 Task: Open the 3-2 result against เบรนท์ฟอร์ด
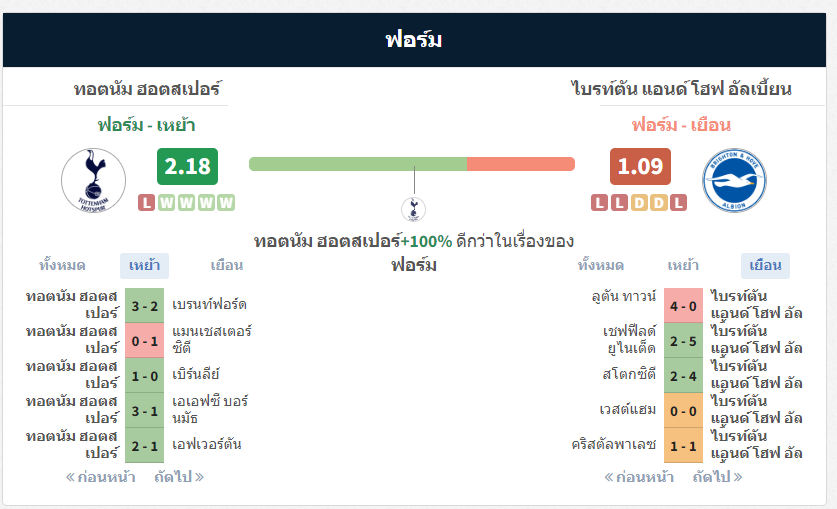coord(145,306)
